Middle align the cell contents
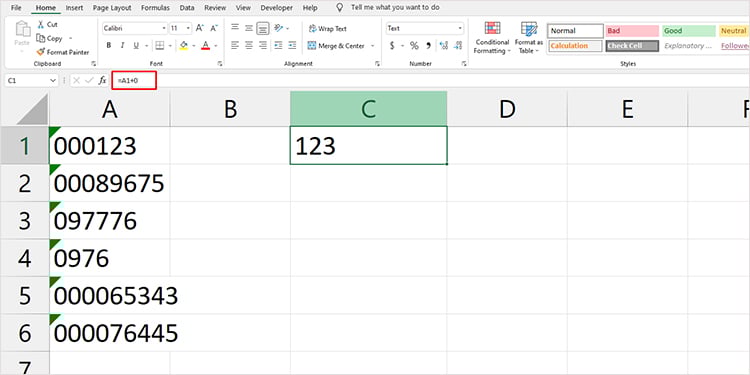 click(x=249, y=29)
